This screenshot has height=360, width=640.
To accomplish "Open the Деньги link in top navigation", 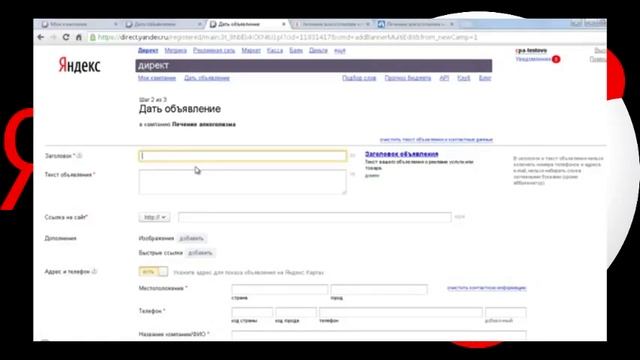I will [318, 51].
